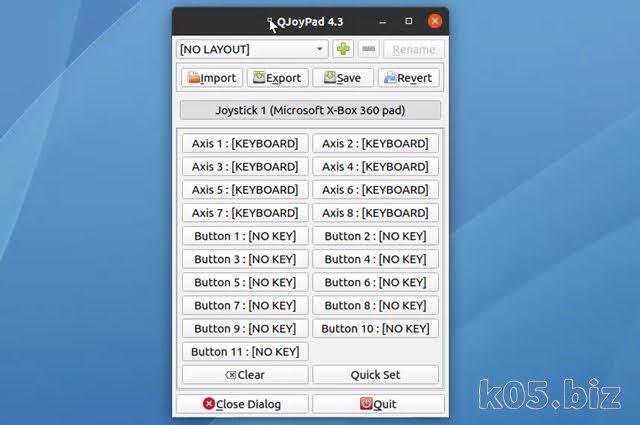Choose Axis 8 configuration

pos(376,213)
